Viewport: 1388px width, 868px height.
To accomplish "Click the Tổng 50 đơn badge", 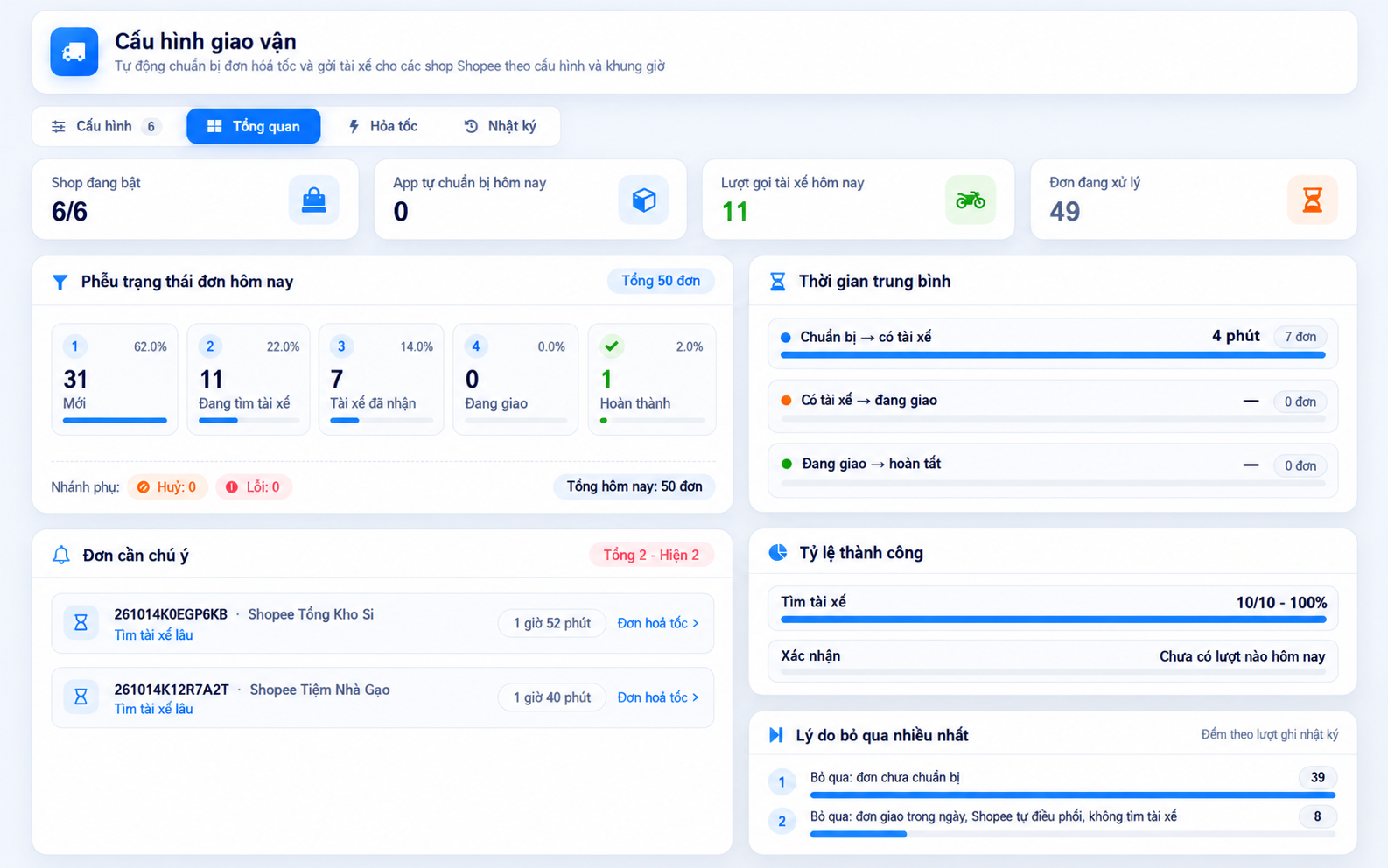I will point(661,281).
